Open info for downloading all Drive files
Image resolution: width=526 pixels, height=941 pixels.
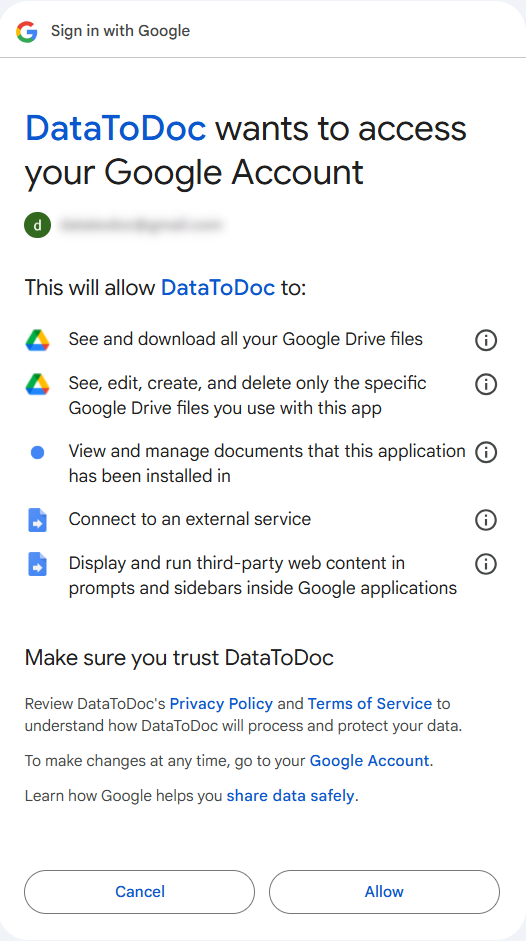click(x=486, y=340)
